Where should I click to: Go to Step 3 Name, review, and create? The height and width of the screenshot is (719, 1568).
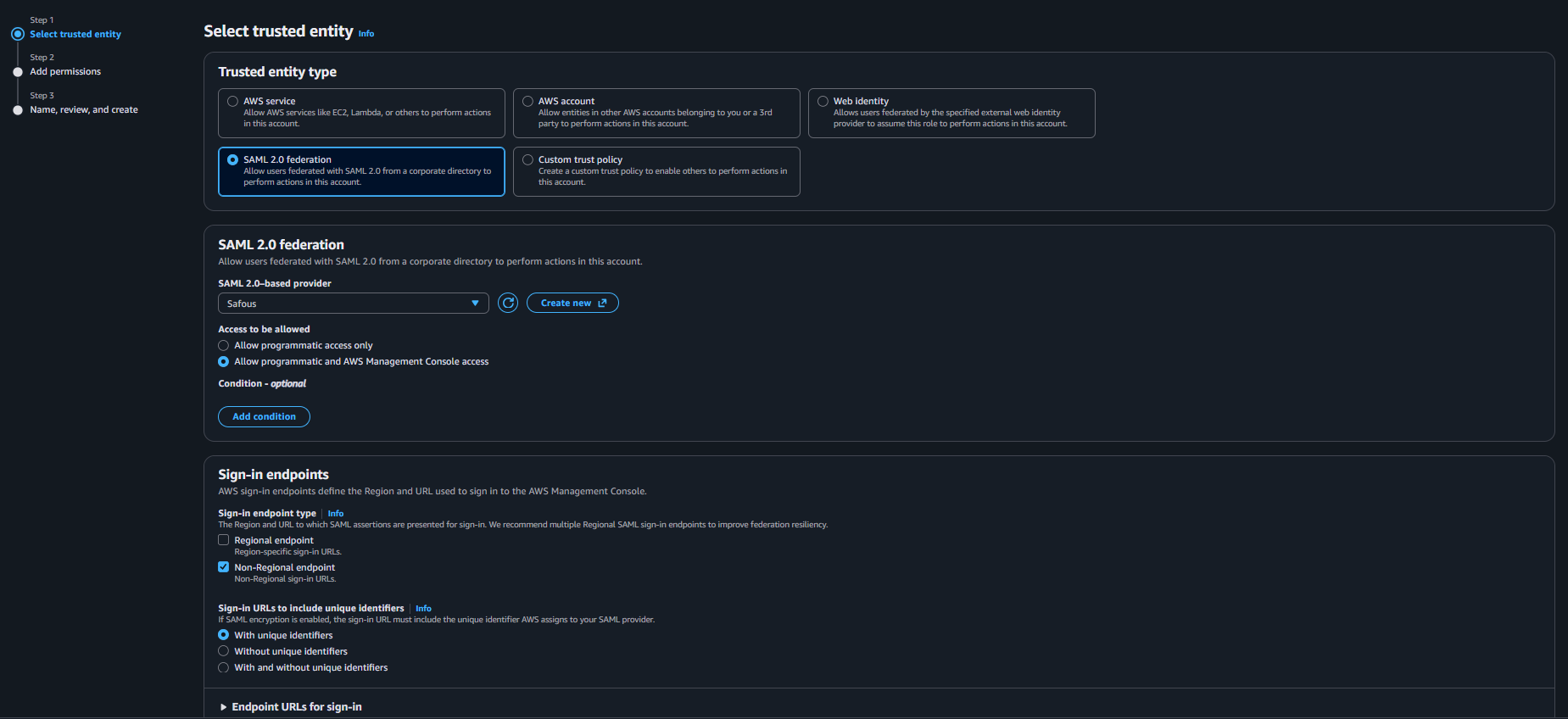tap(84, 110)
